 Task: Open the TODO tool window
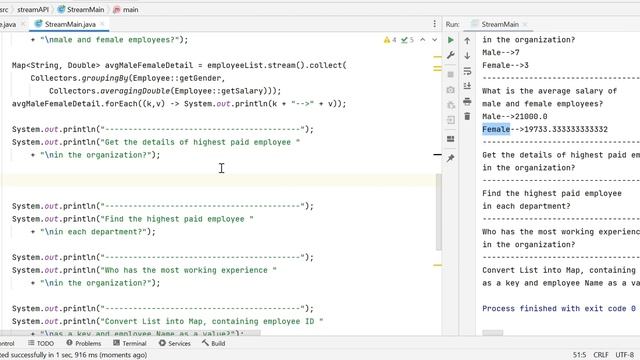[x=41, y=343]
